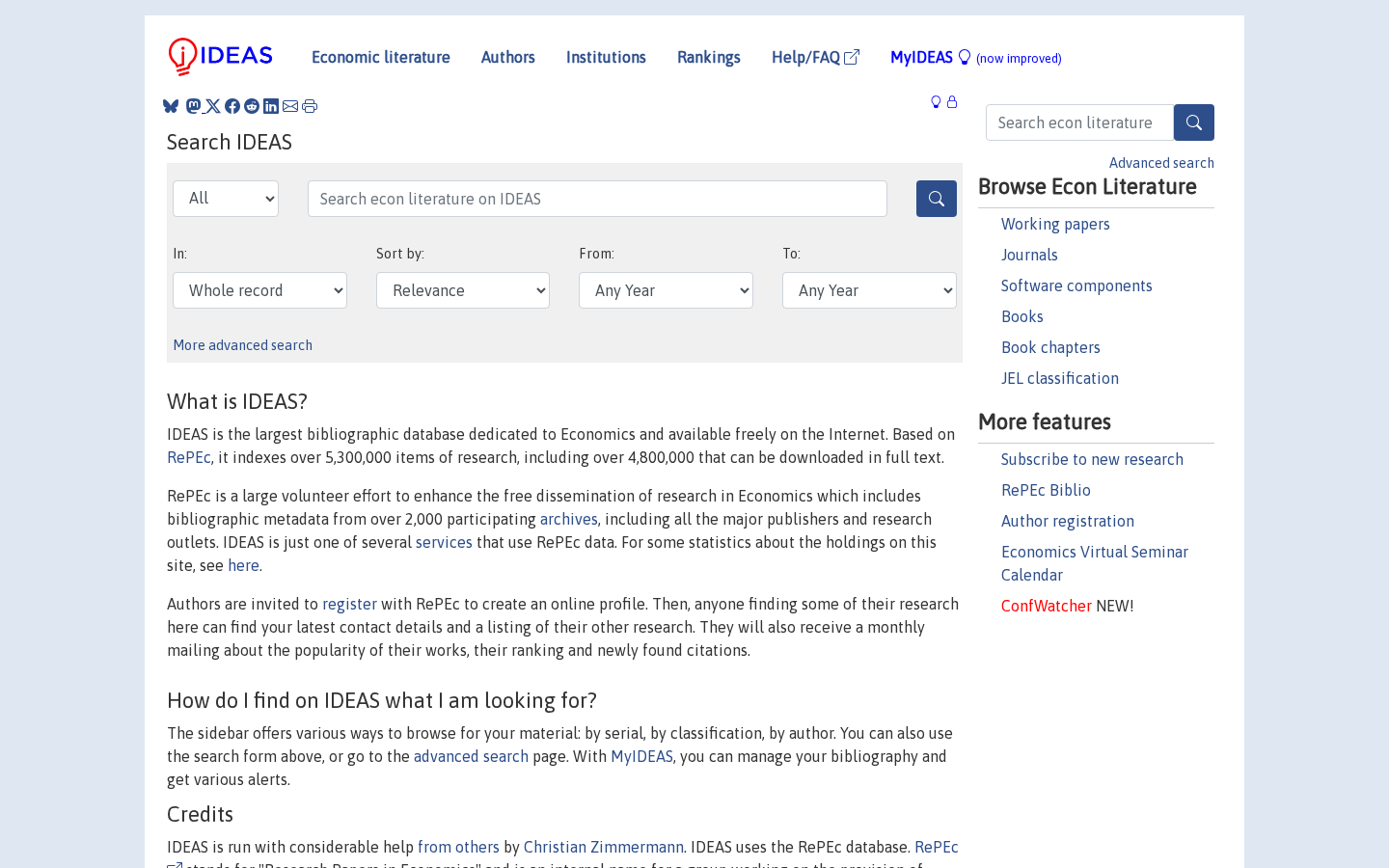Open ConfWatcher link
The height and width of the screenshot is (868, 1389).
point(1047,606)
